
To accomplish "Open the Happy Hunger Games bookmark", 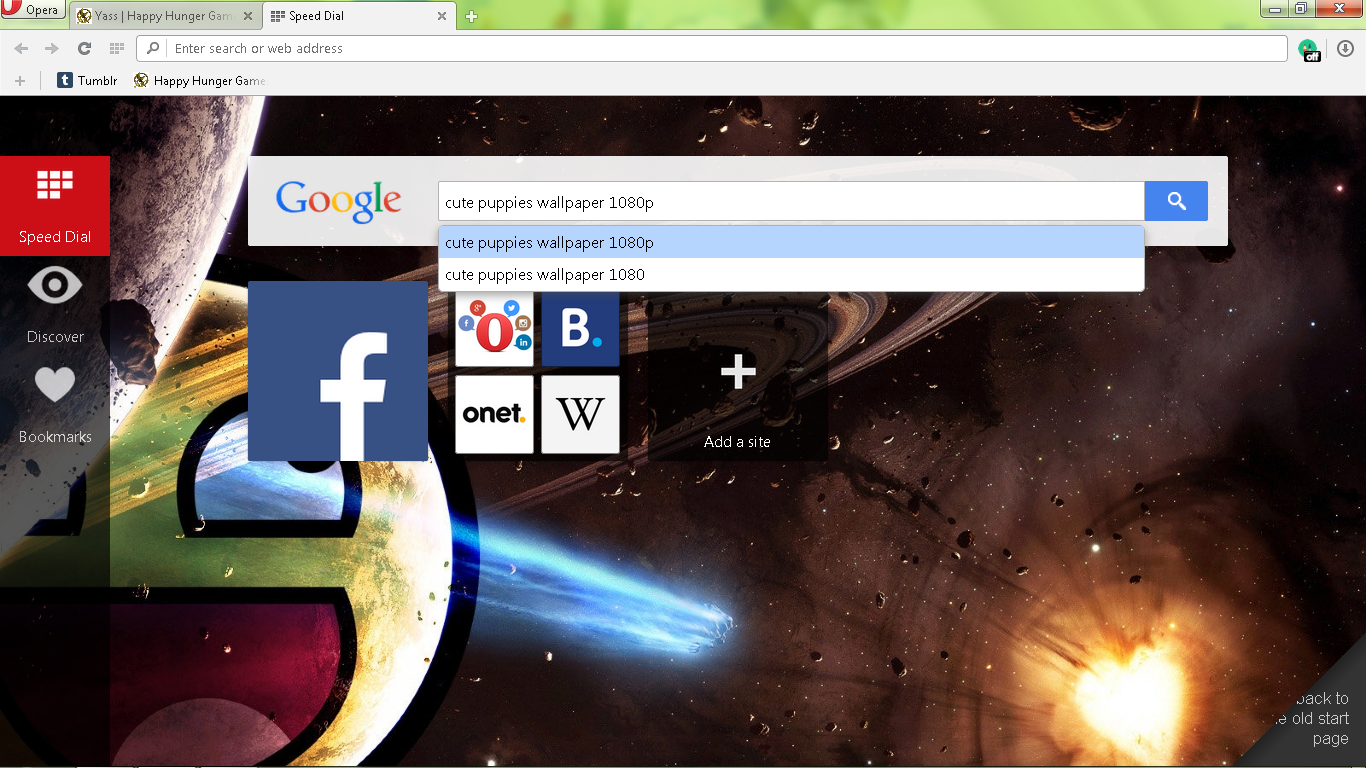I will (x=199, y=80).
